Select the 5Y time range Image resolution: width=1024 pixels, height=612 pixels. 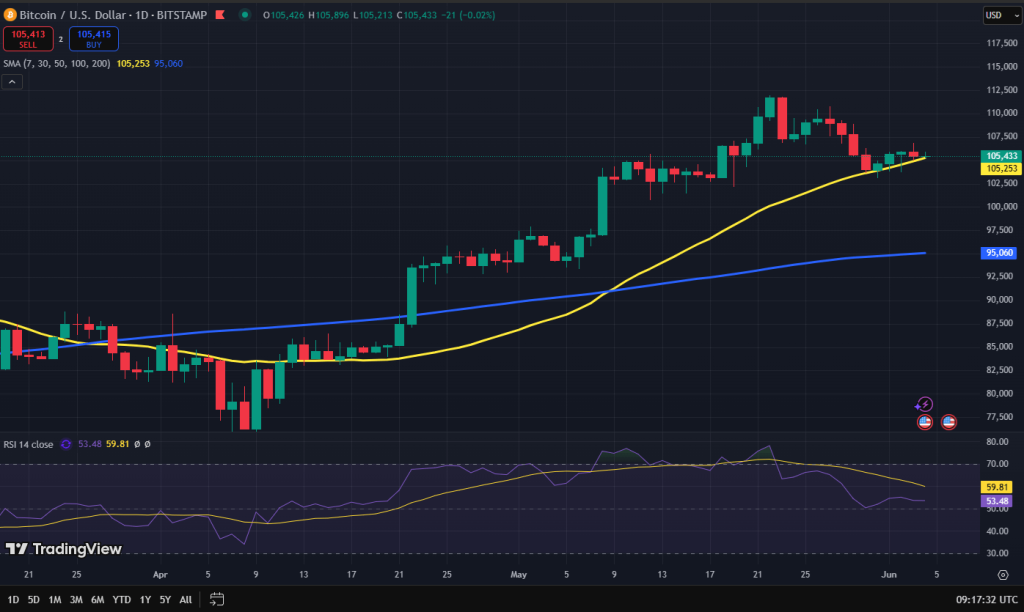(x=165, y=599)
